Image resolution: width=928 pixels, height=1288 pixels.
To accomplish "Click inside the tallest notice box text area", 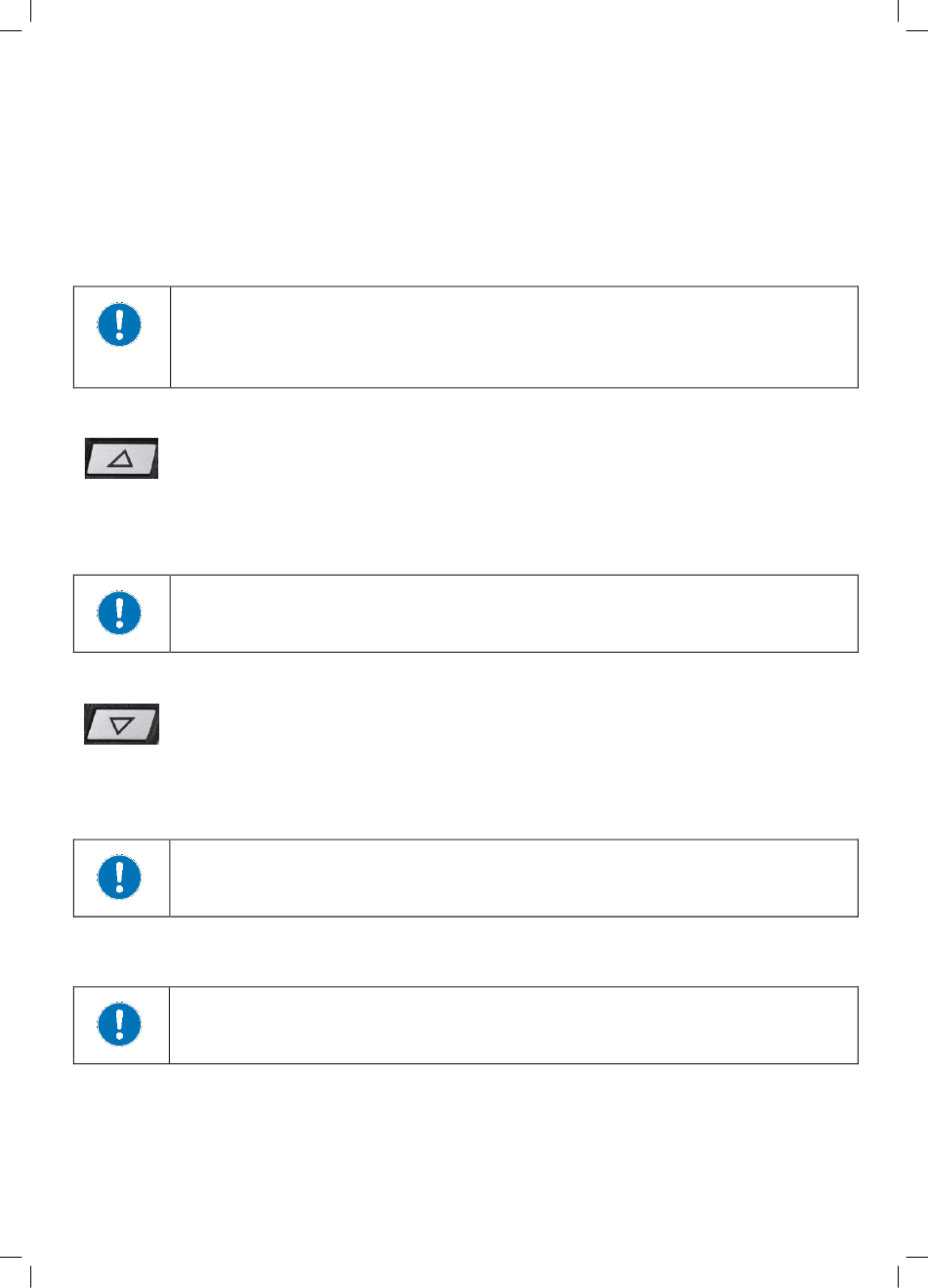I will pos(514,337).
